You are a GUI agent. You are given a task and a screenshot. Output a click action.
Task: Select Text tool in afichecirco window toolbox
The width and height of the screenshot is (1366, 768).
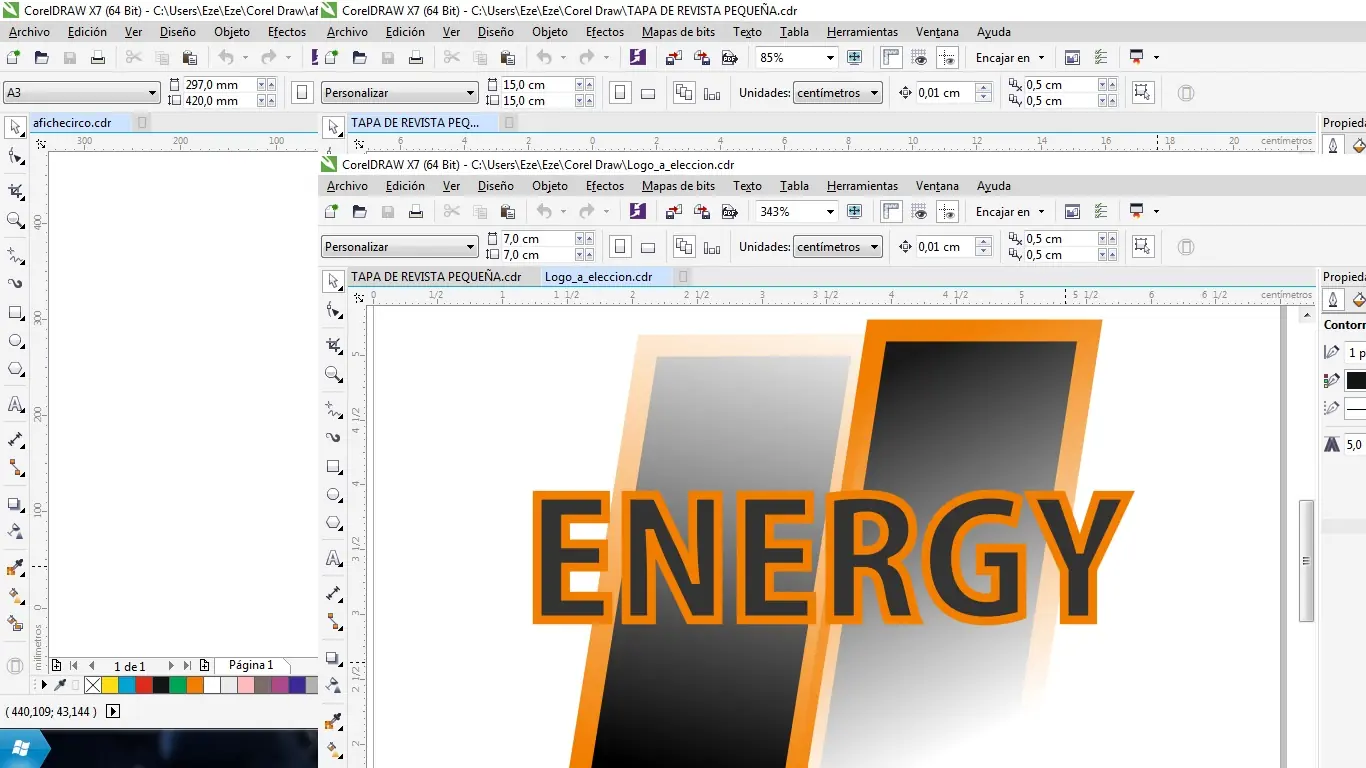[16, 405]
